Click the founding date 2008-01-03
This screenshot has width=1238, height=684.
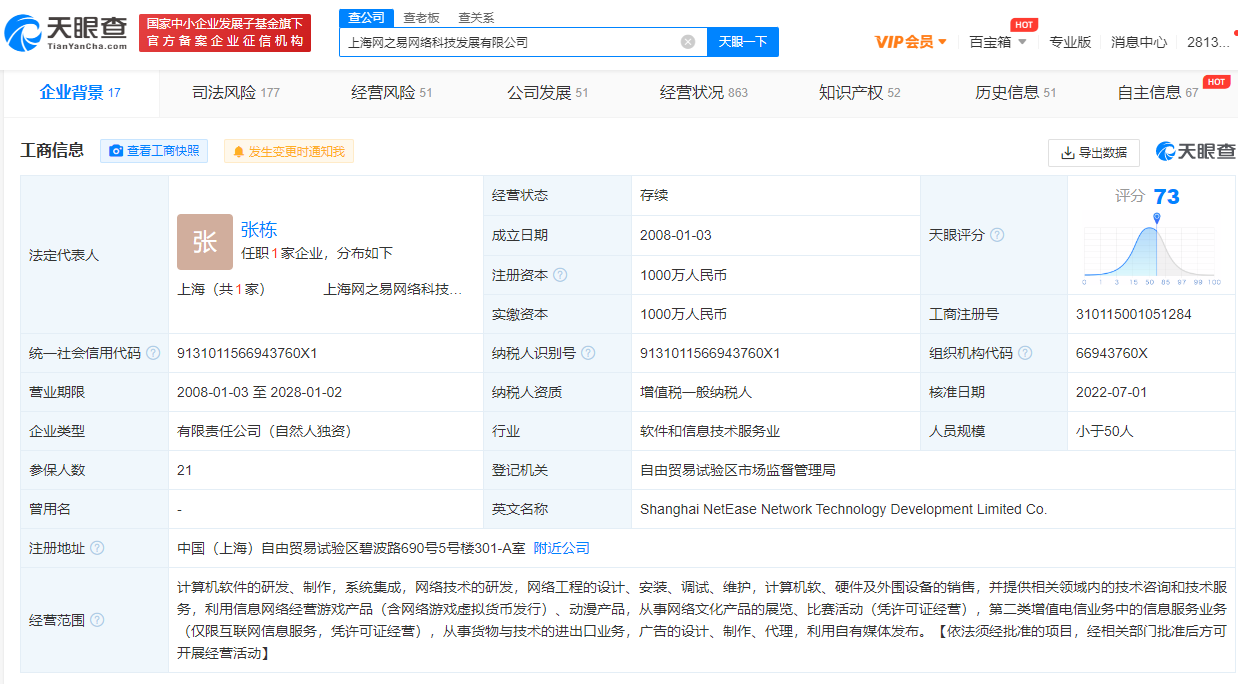676,235
